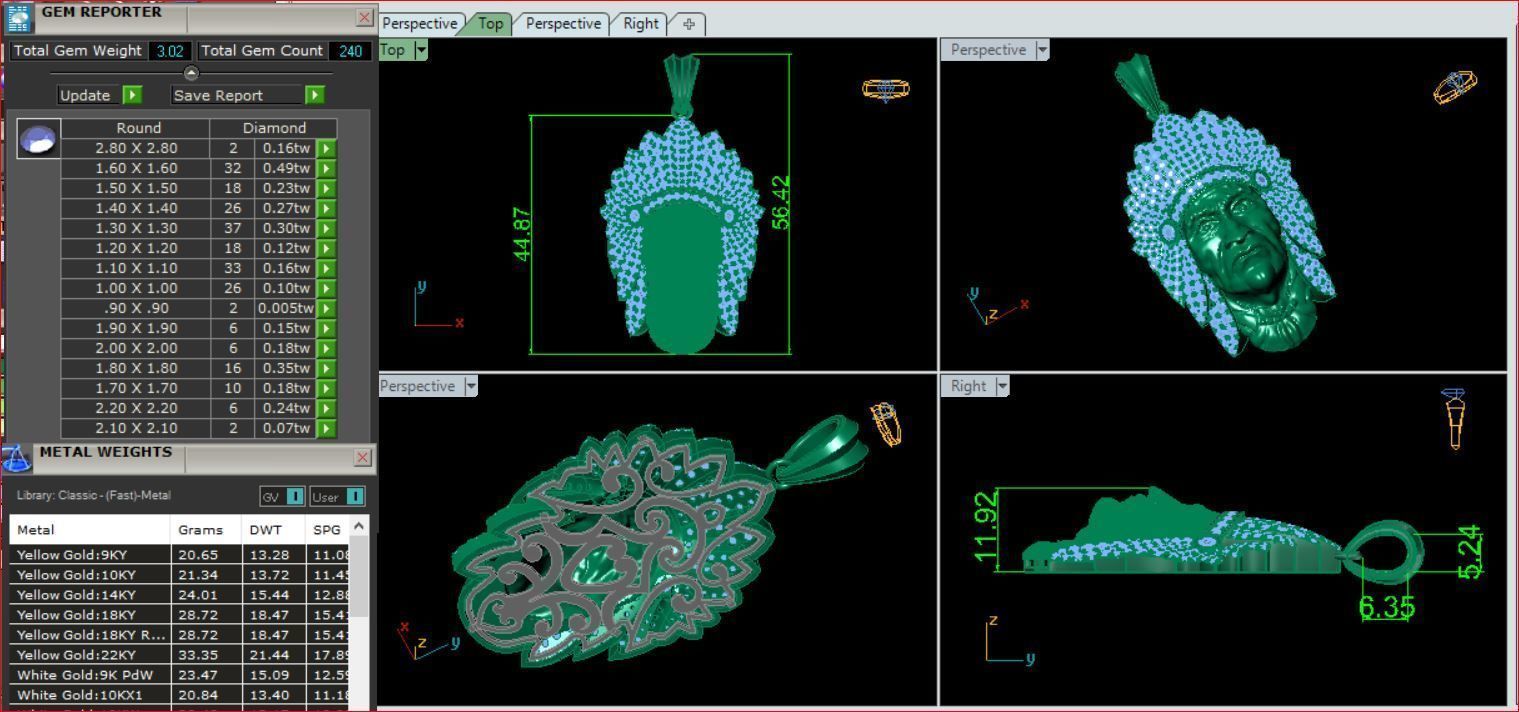Click green arrow on 1.90 X 1.90 row
This screenshot has width=1519, height=712.
[326, 328]
